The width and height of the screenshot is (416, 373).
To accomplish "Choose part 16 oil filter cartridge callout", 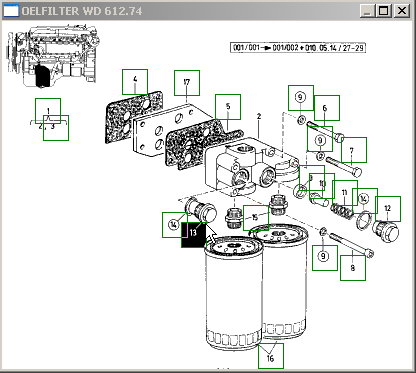I will [271, 356].
